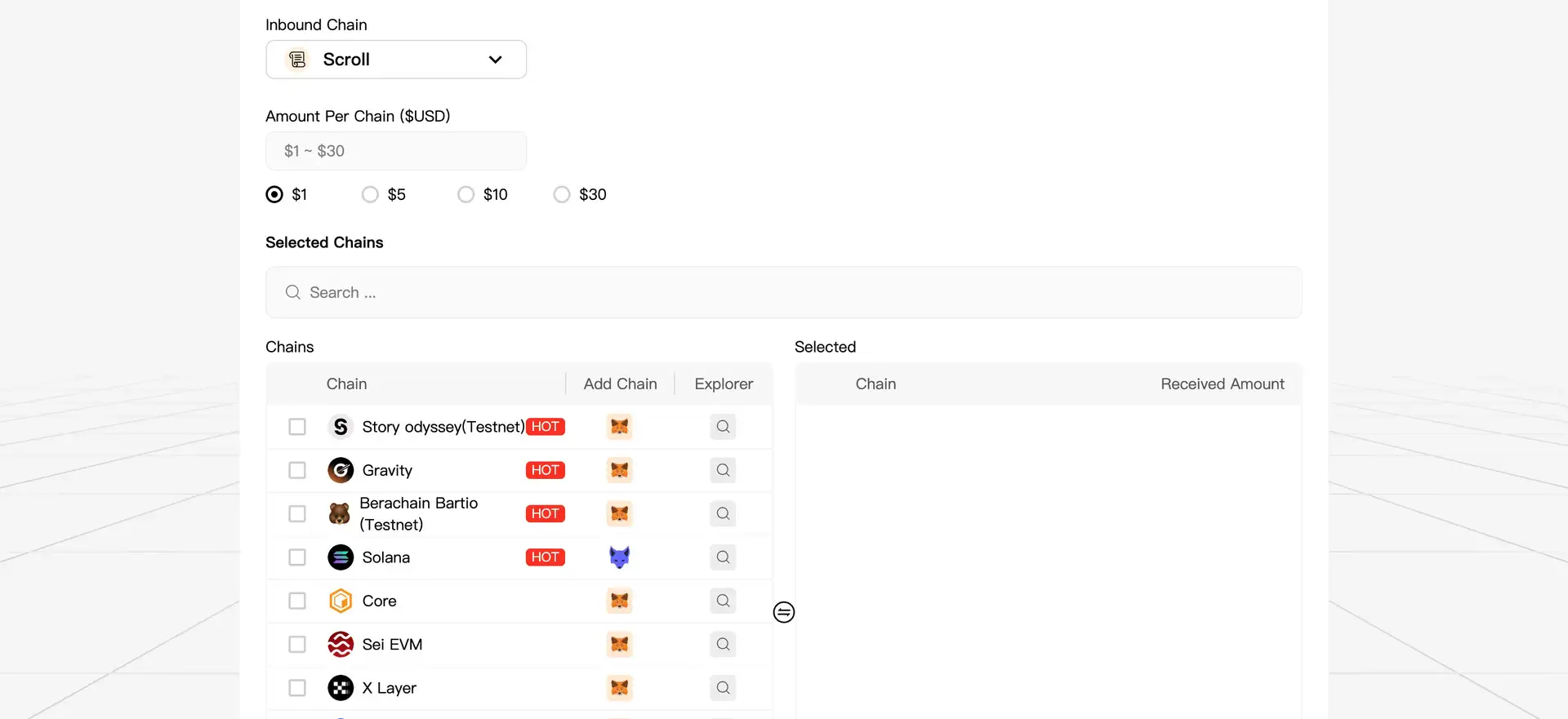The image size is (1568, 719).
Task: Open explorer search icon for Core
Action: 723,601
